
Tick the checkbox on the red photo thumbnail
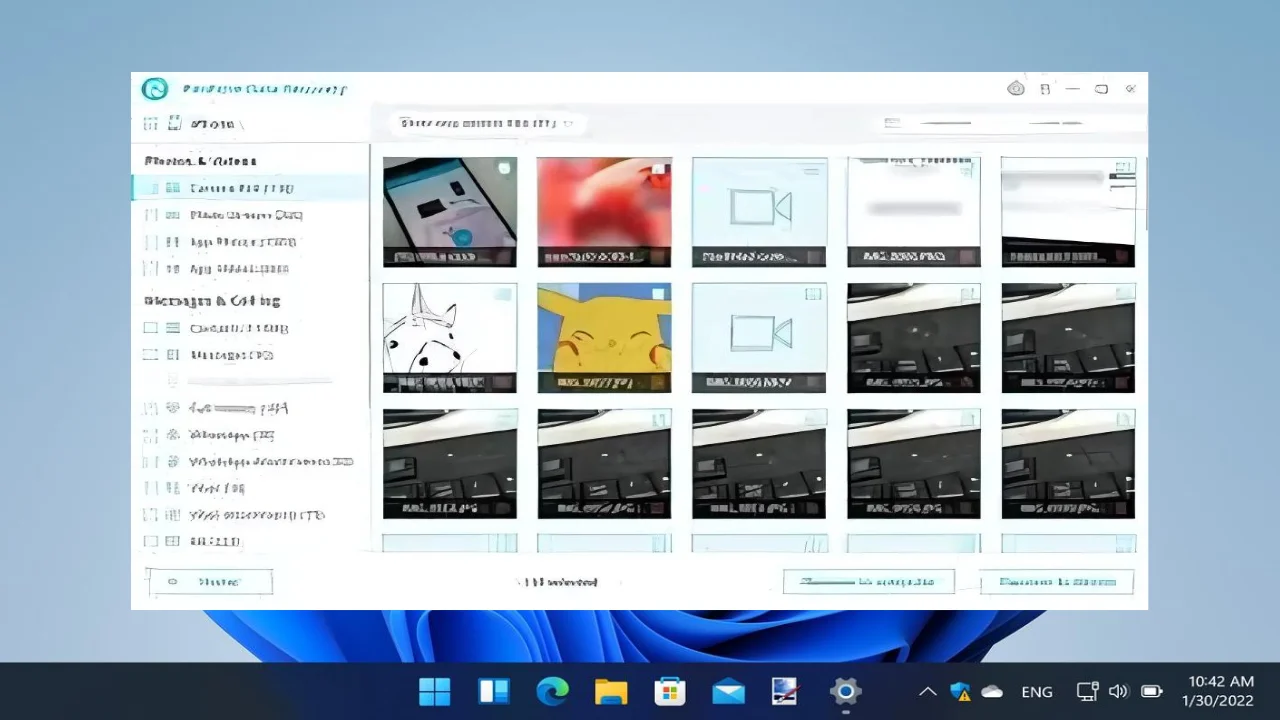659,168
